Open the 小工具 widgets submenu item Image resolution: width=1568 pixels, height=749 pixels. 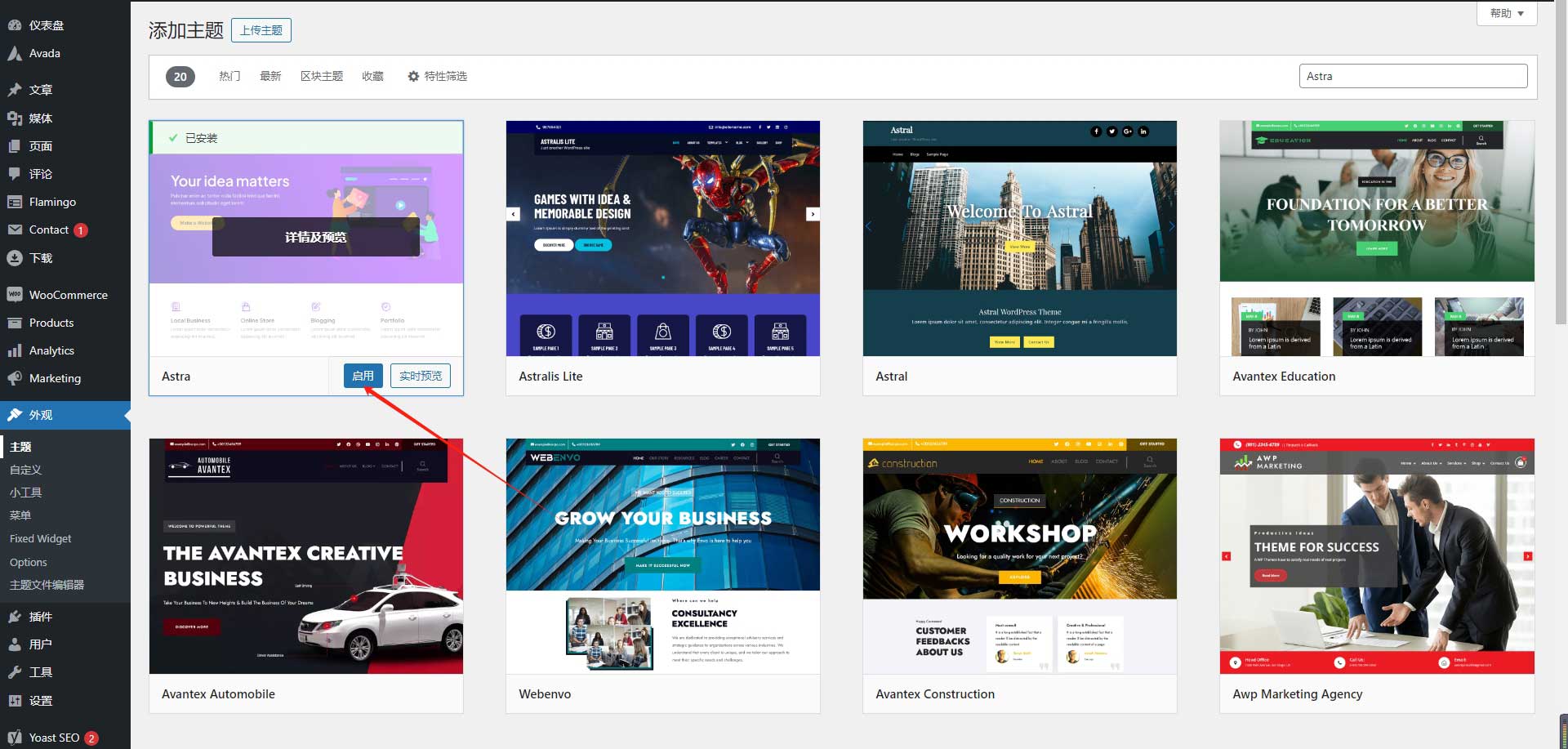[26, 493]
